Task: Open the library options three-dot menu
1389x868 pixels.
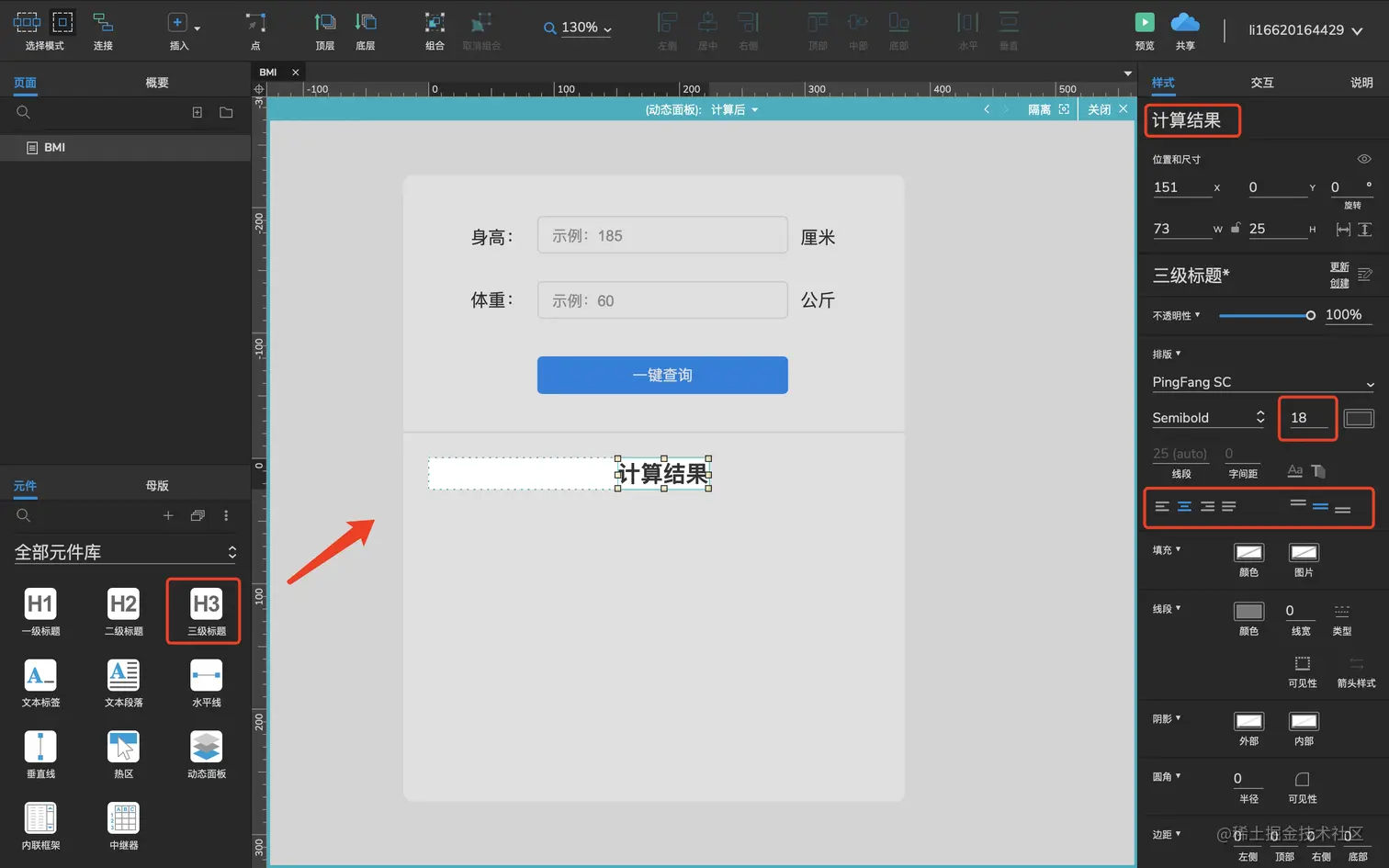Action: (x=226, y=515)
